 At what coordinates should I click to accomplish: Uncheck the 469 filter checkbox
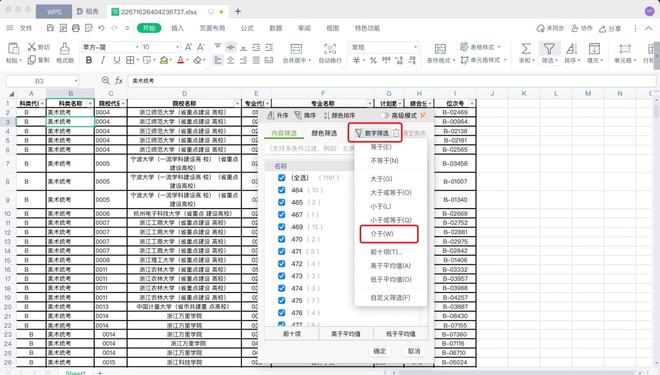(x=282, y=226)
